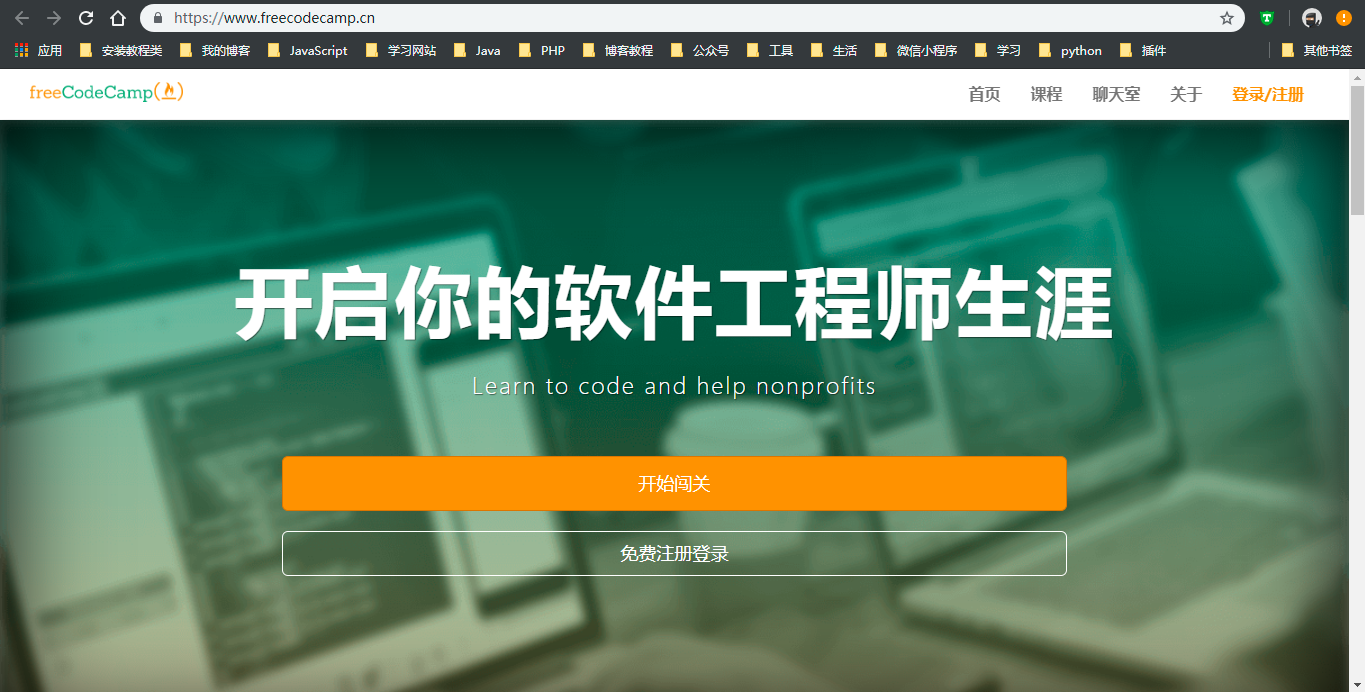The image size is (1365, 692).
Task: Expand the Java bookmark folder
Action: 477,50
